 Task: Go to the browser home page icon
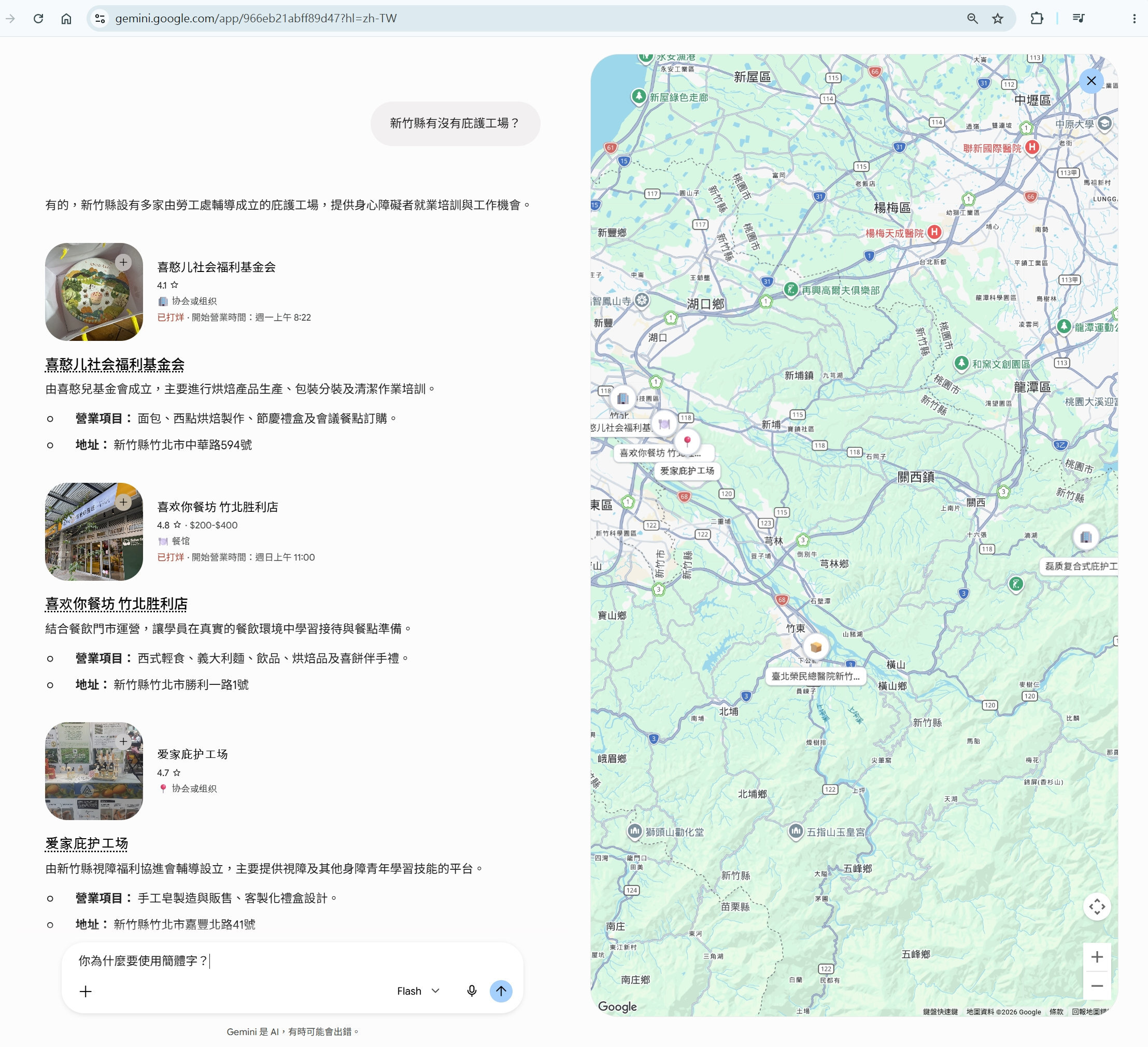66,18
